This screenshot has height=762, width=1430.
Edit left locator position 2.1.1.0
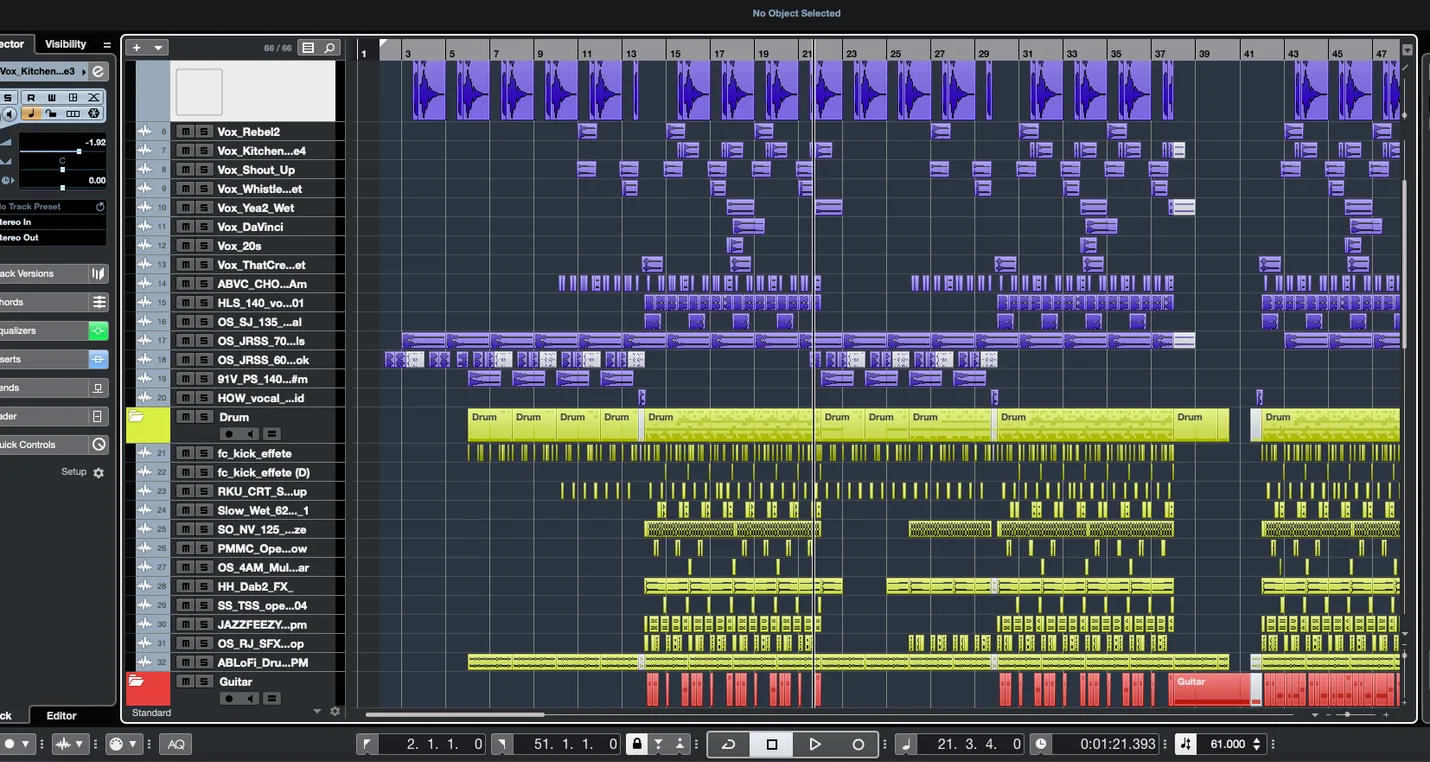[x=432, y=744]
